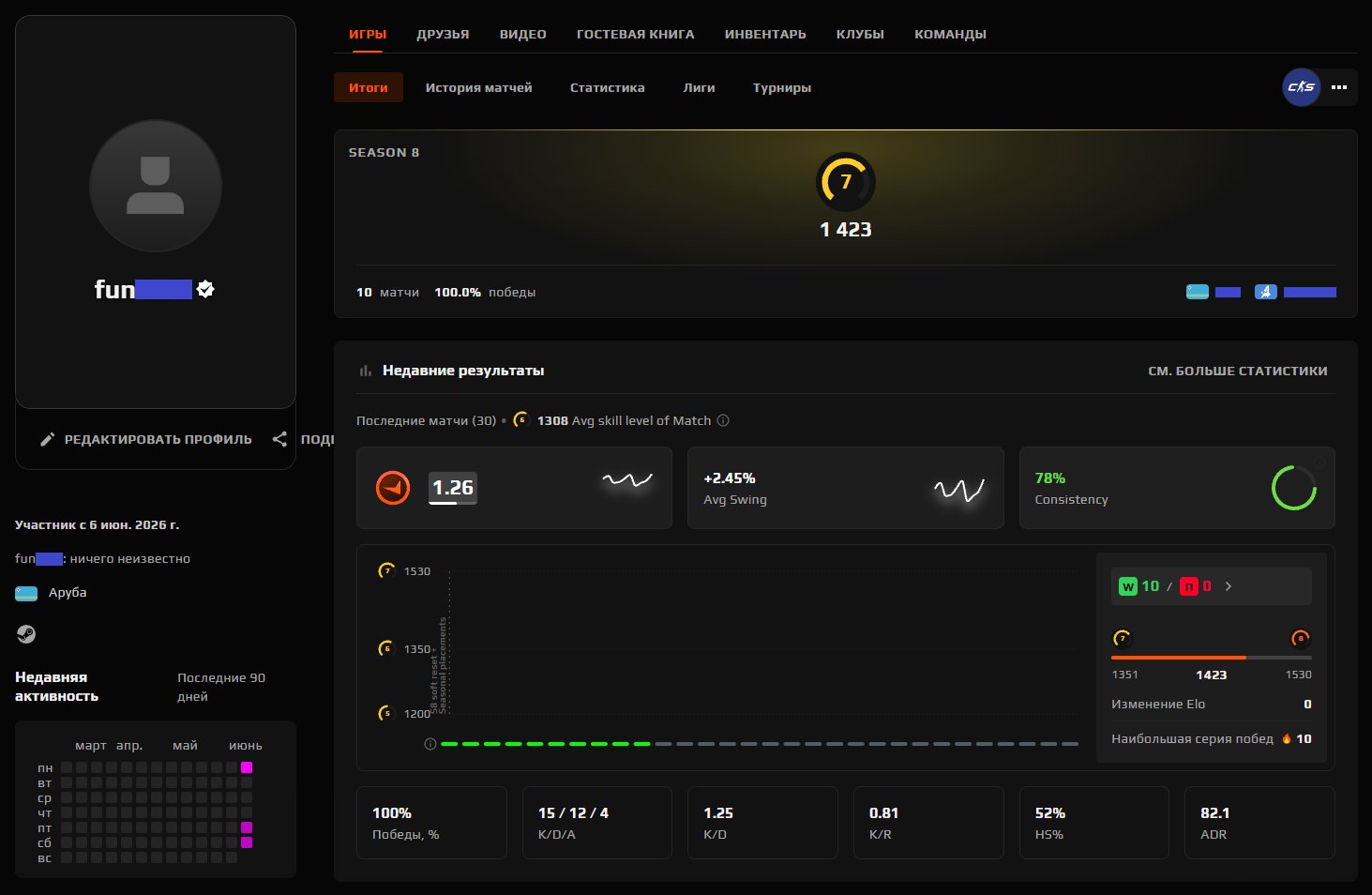This screenshot has height=895, width=1372.
Task: Open the КЛУБЫ tab
Action: click(x=860, y=34)
